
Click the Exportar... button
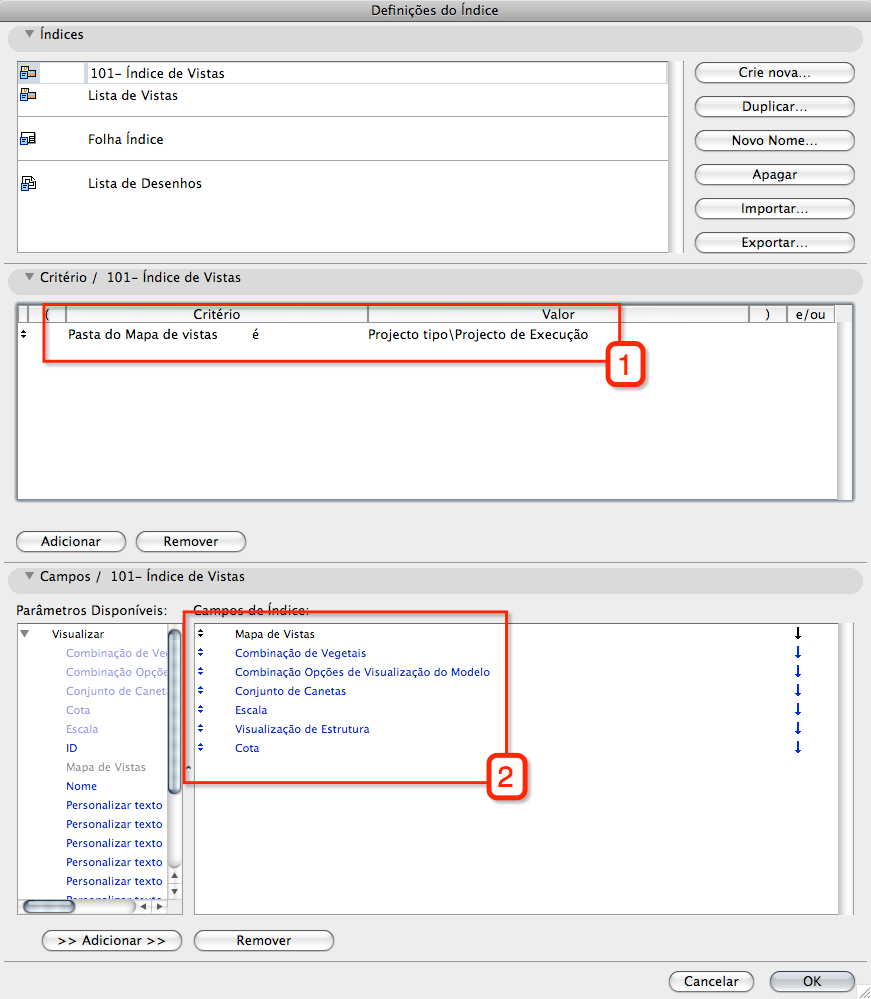pyautogui.click(x=774, y=243)
